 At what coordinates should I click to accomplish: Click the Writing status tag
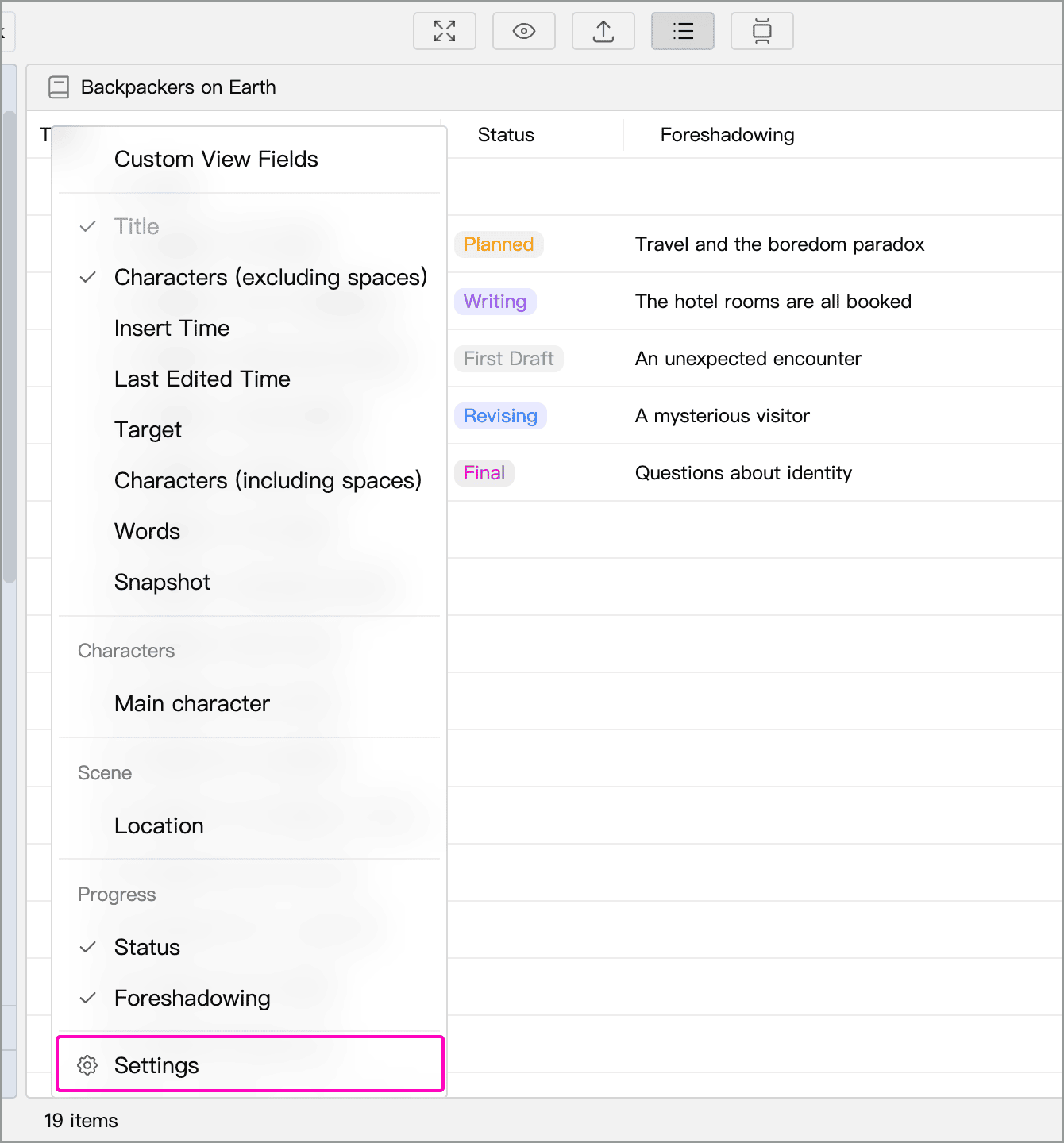pyautogui.click(x=495, y=302)
